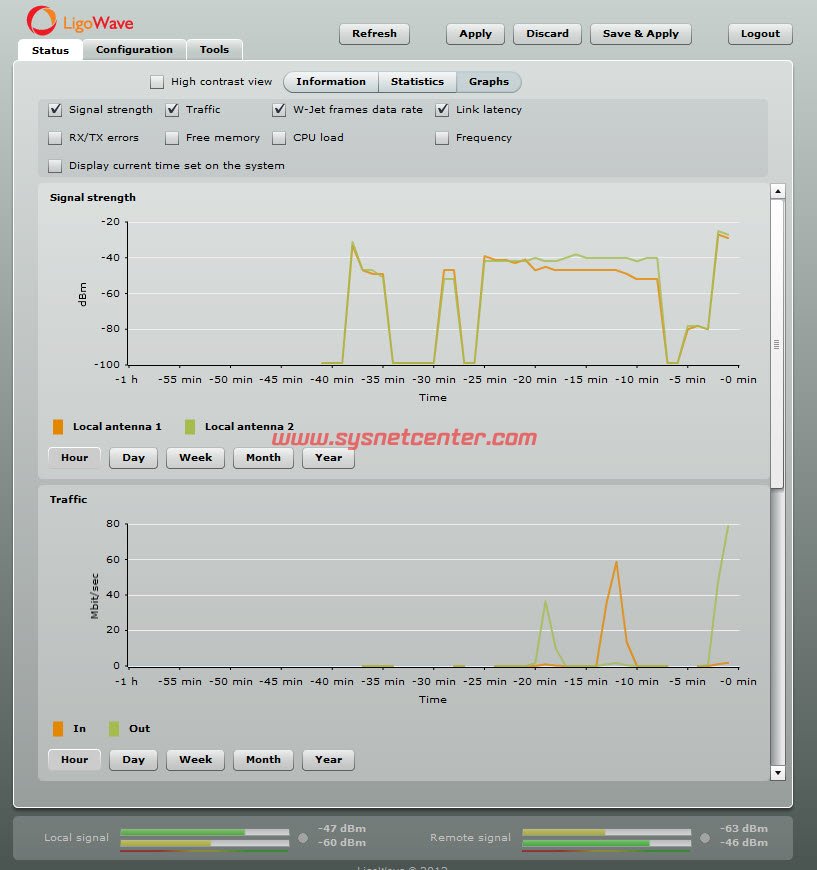Set Traffic graph range to Year
The width and height of the screenshot is (817, 870).
(x=328, y=760)
